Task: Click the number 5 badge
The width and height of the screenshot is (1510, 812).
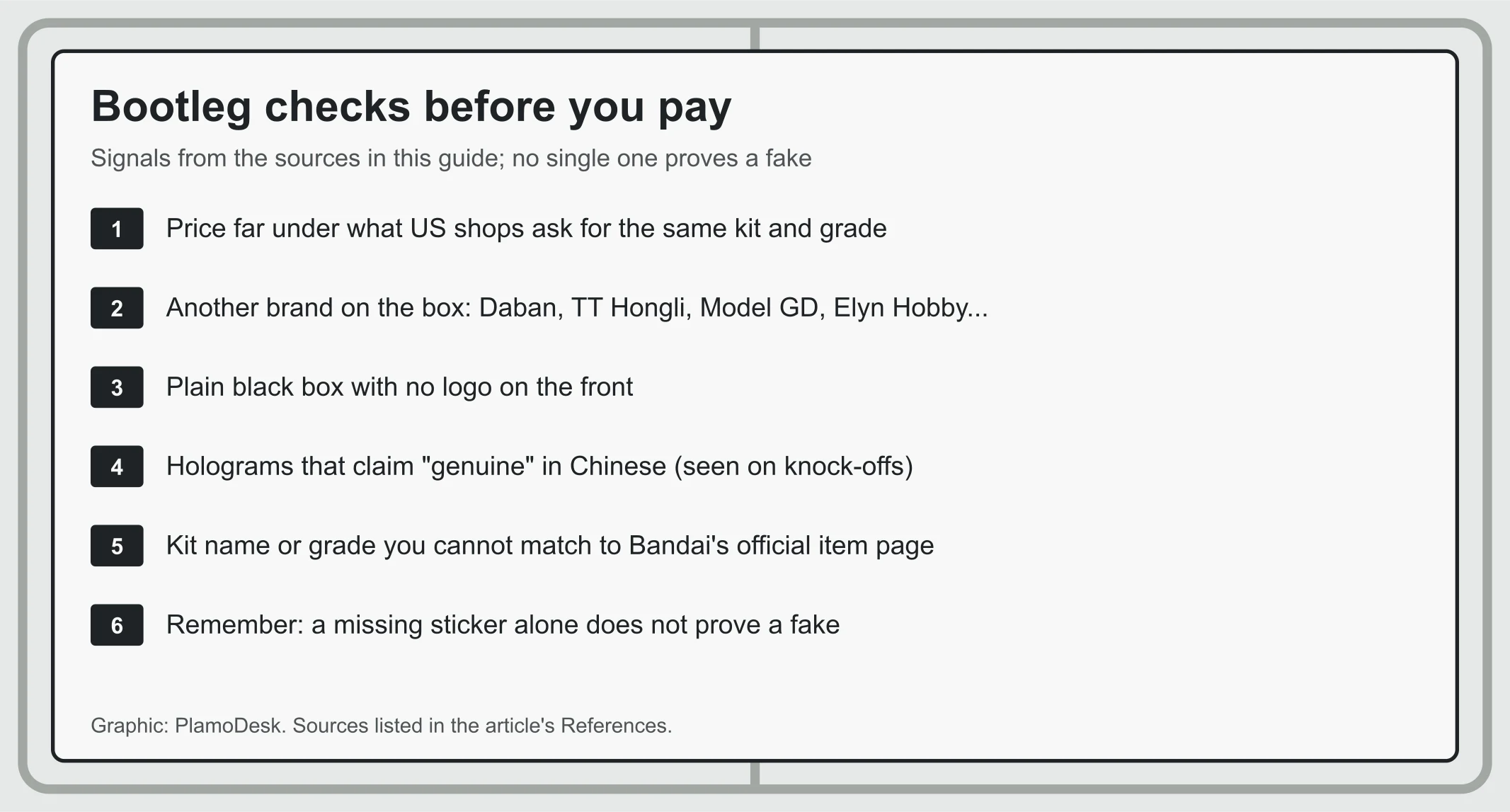Action: coord(117,546)
